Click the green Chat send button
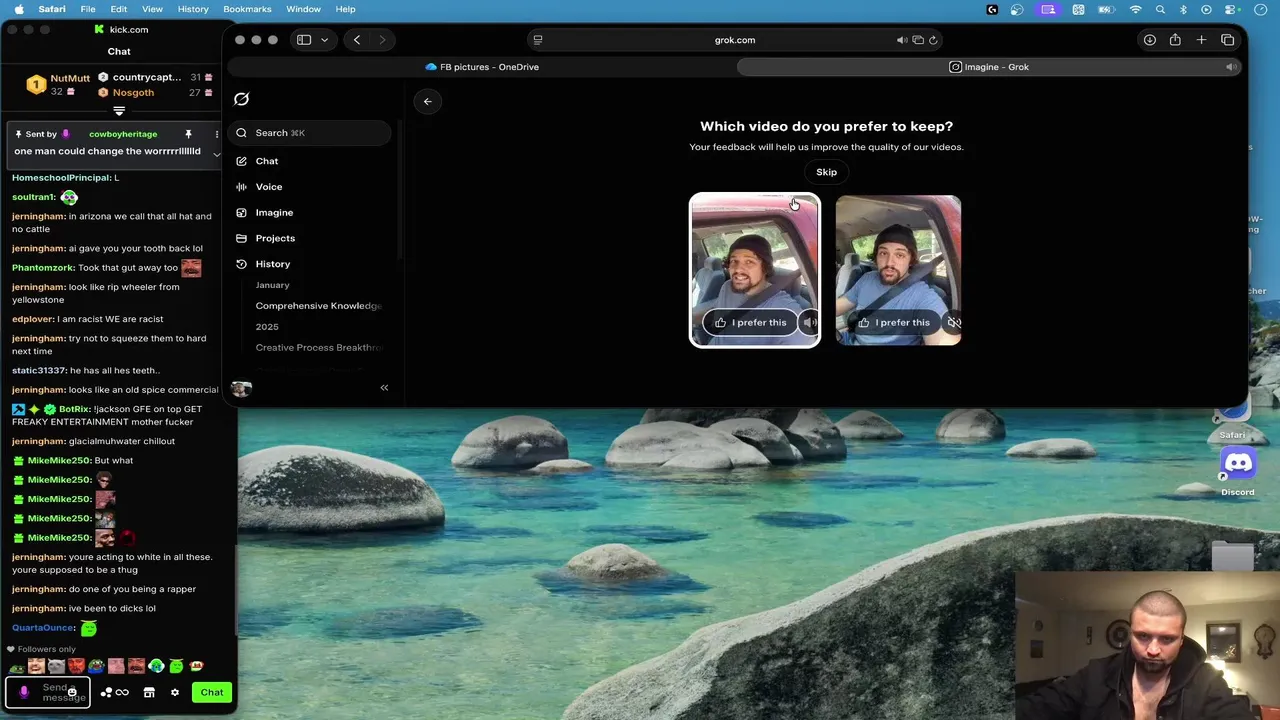The image size is (1280, 720). [x=212, y=692]
